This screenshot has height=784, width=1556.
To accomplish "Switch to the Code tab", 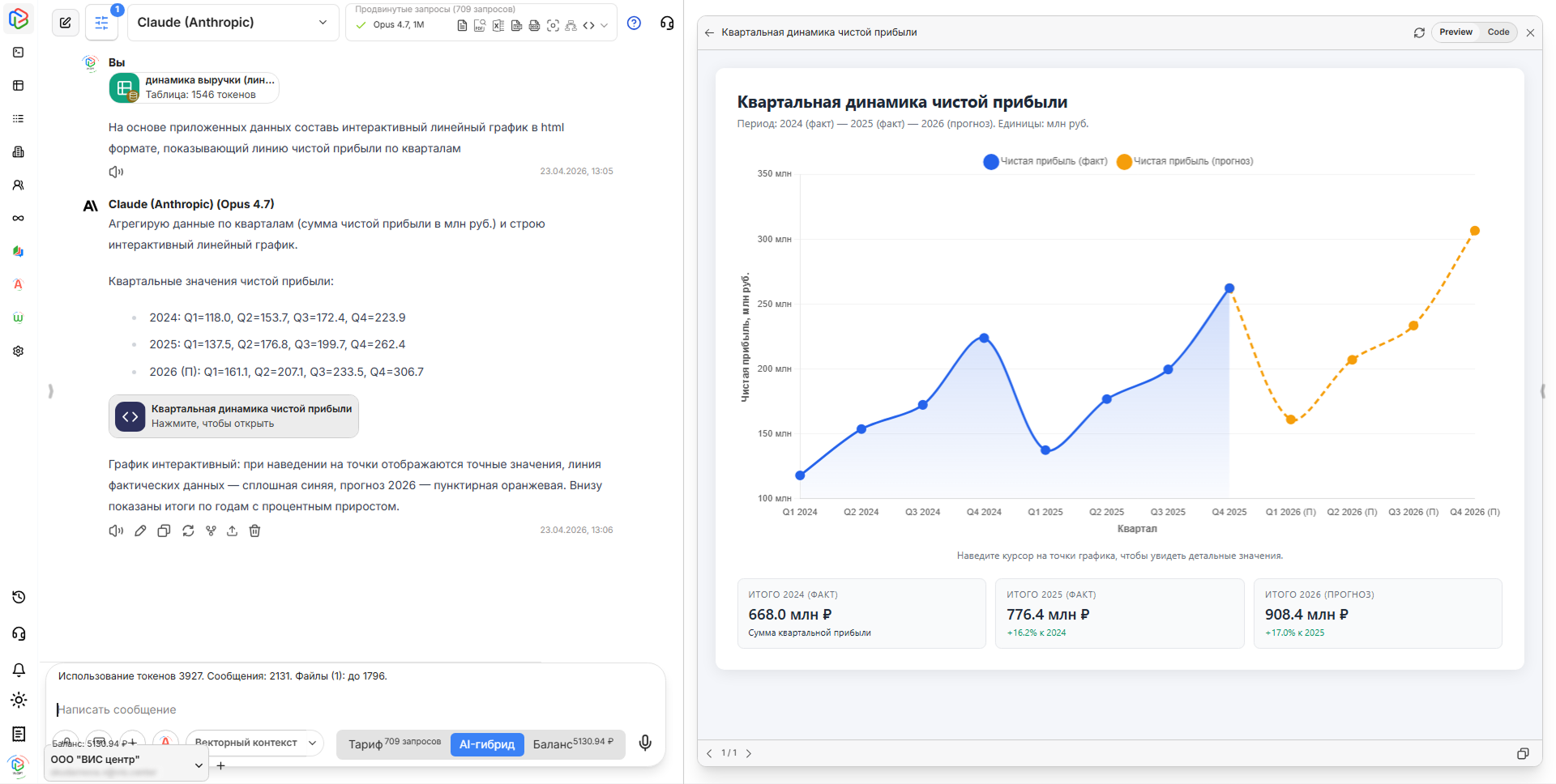I will tap(1498, 32).
